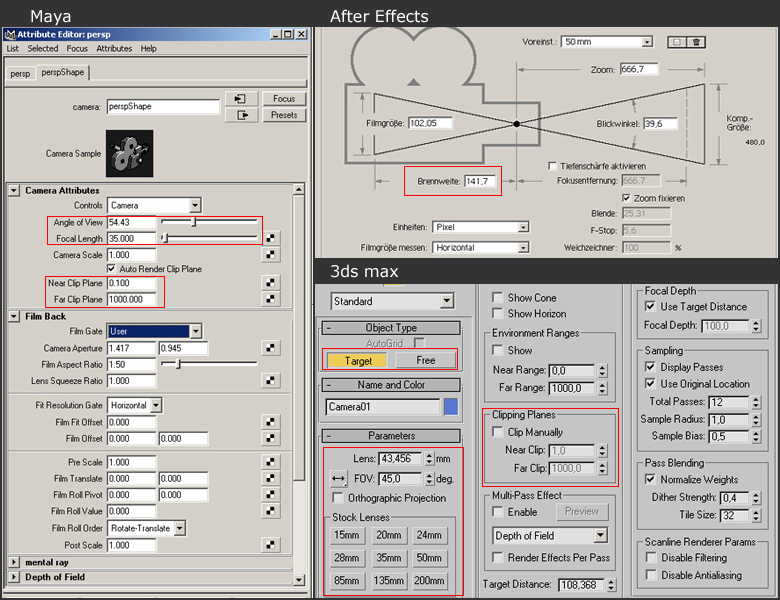Toggle Auto Render Clip Plane checkbox
Screen dimensions: 780x600
click(111, 269)
